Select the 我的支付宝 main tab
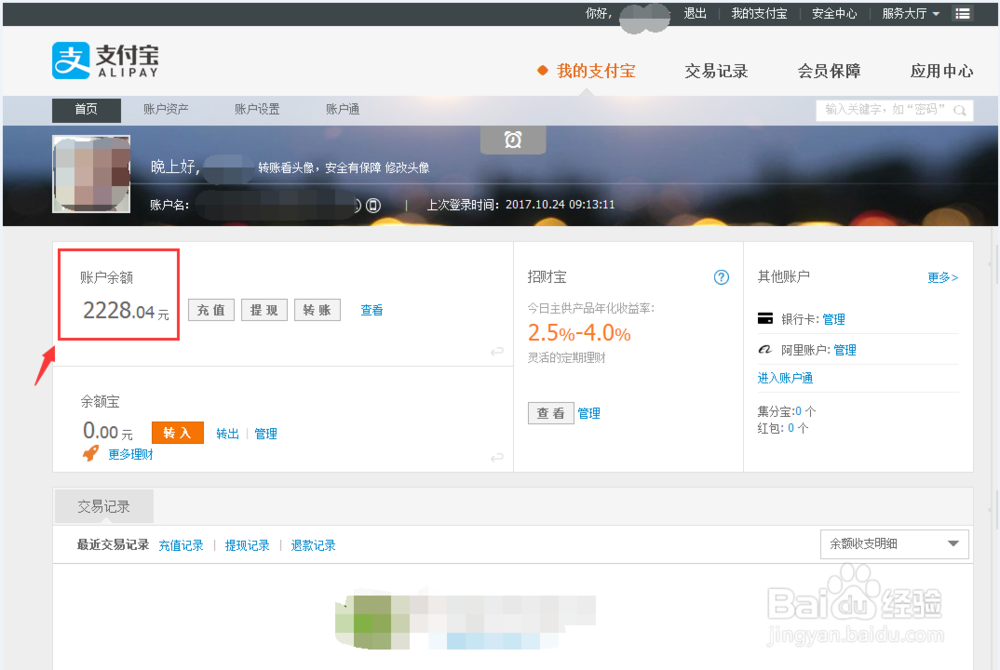The image size is (1000, 670). (595, 71)
